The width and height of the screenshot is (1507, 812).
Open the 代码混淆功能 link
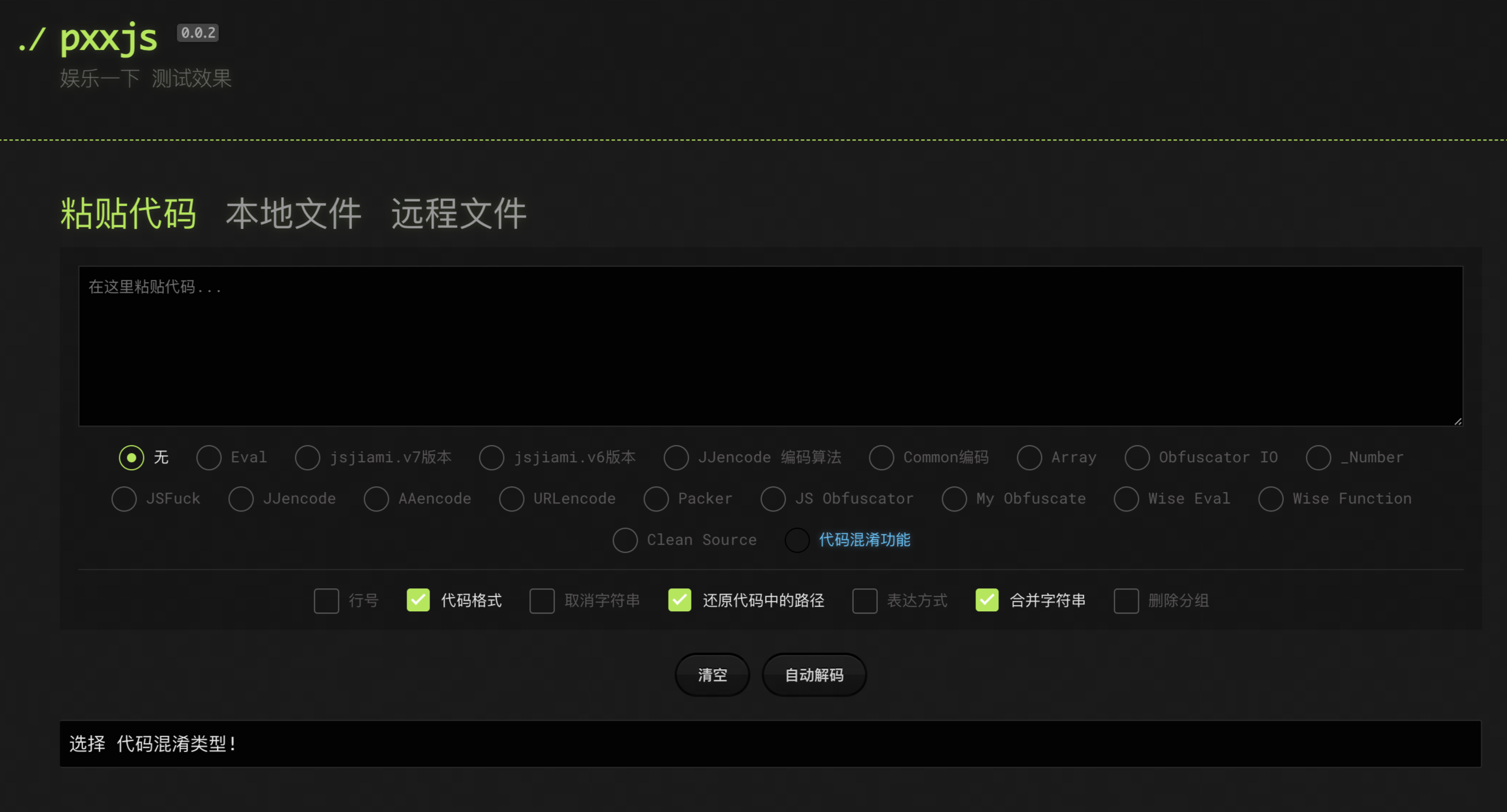pos(864,540)
